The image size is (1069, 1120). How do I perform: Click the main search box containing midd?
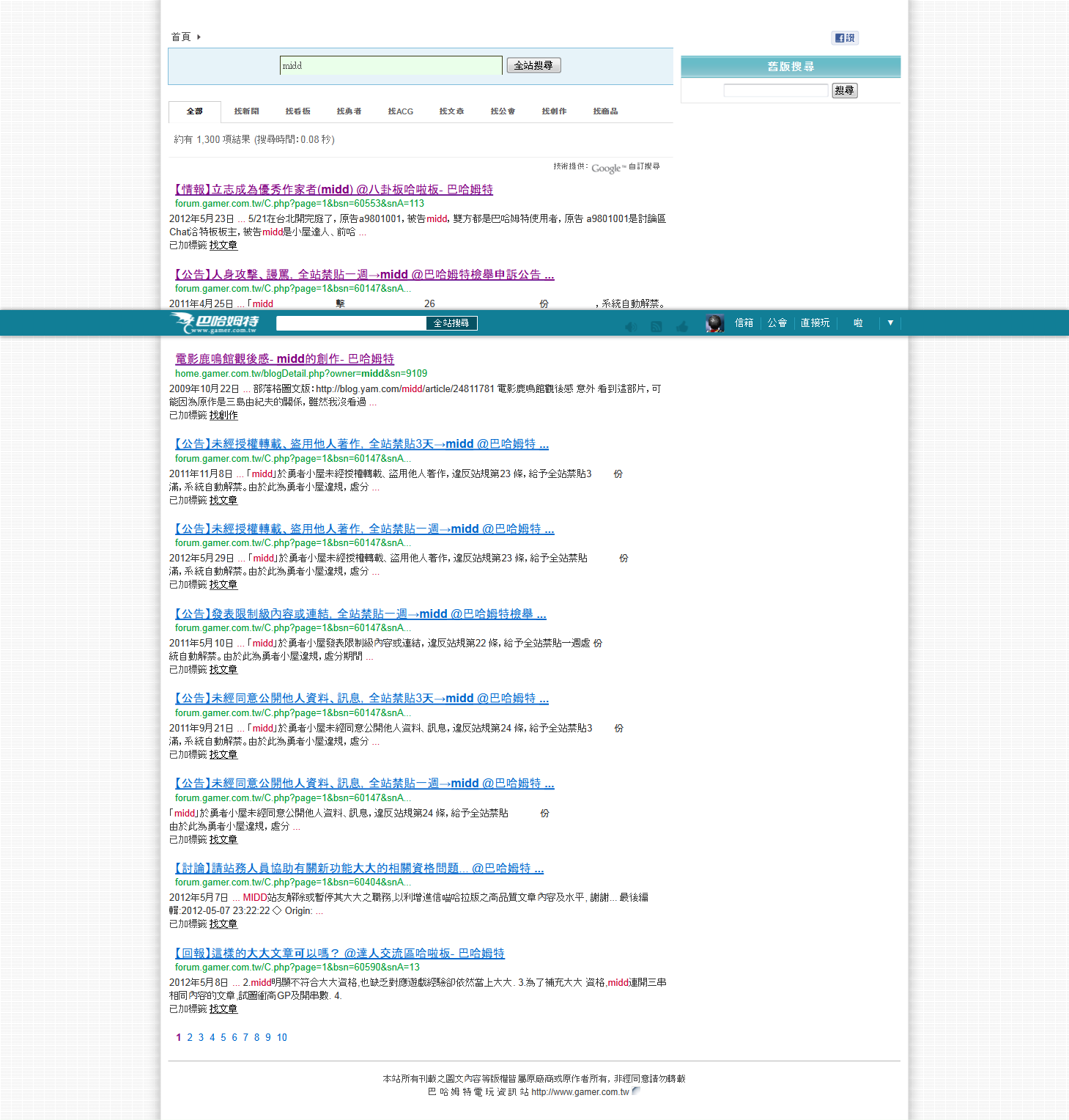coord(391,65)
